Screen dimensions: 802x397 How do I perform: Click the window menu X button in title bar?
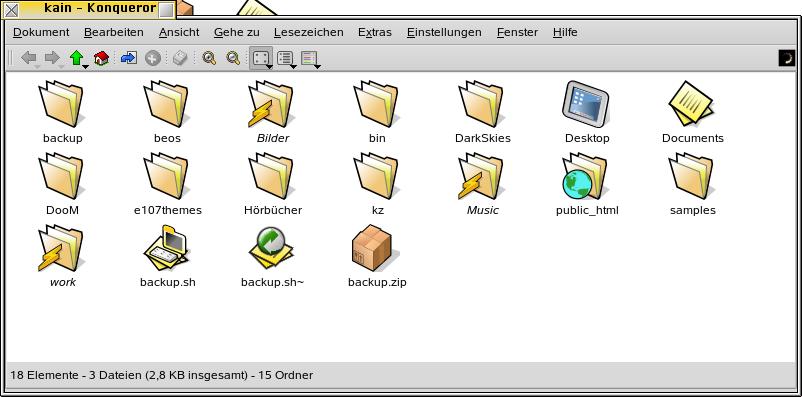pos(11,9)
